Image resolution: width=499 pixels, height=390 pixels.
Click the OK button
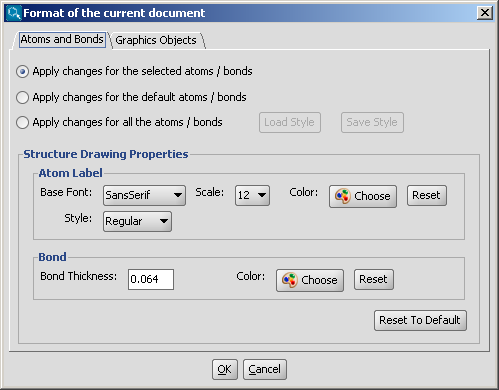(x=225, y=369)
